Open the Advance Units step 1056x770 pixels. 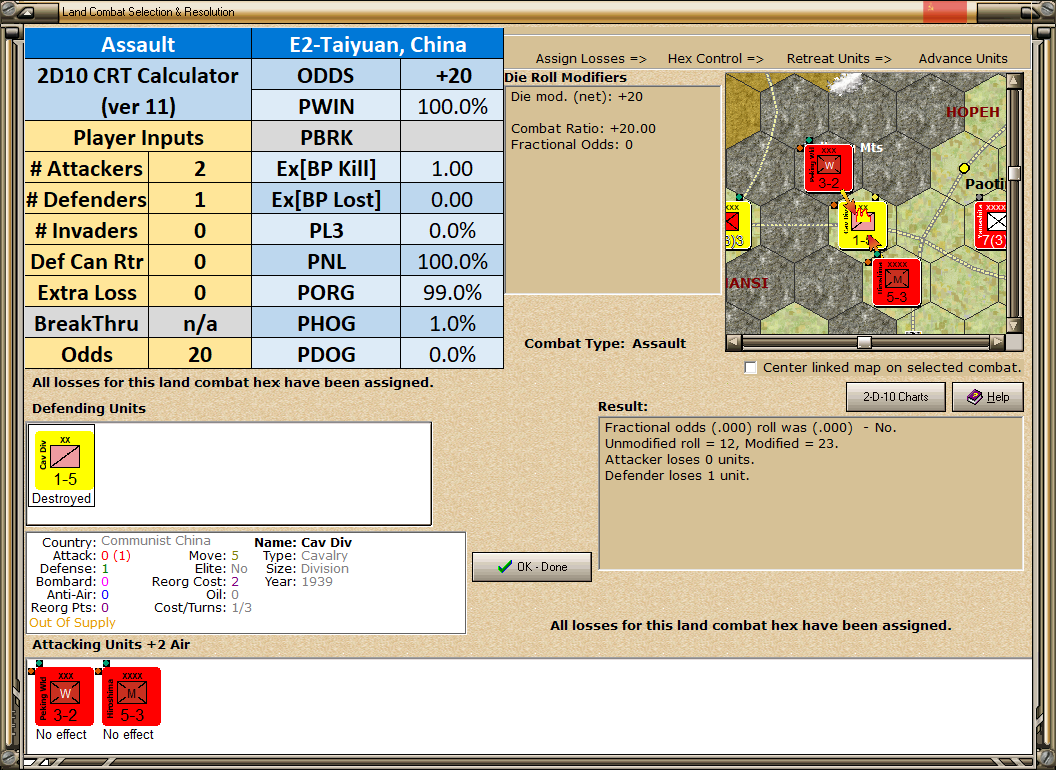click(x=963, y=59)
